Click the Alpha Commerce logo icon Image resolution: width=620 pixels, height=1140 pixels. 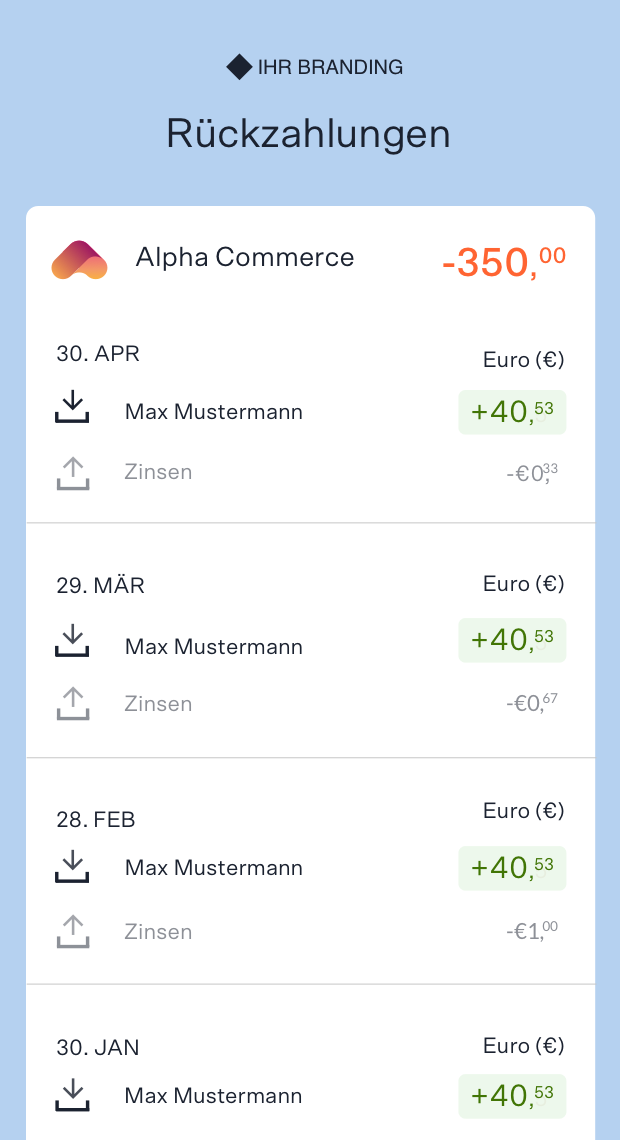79,259
